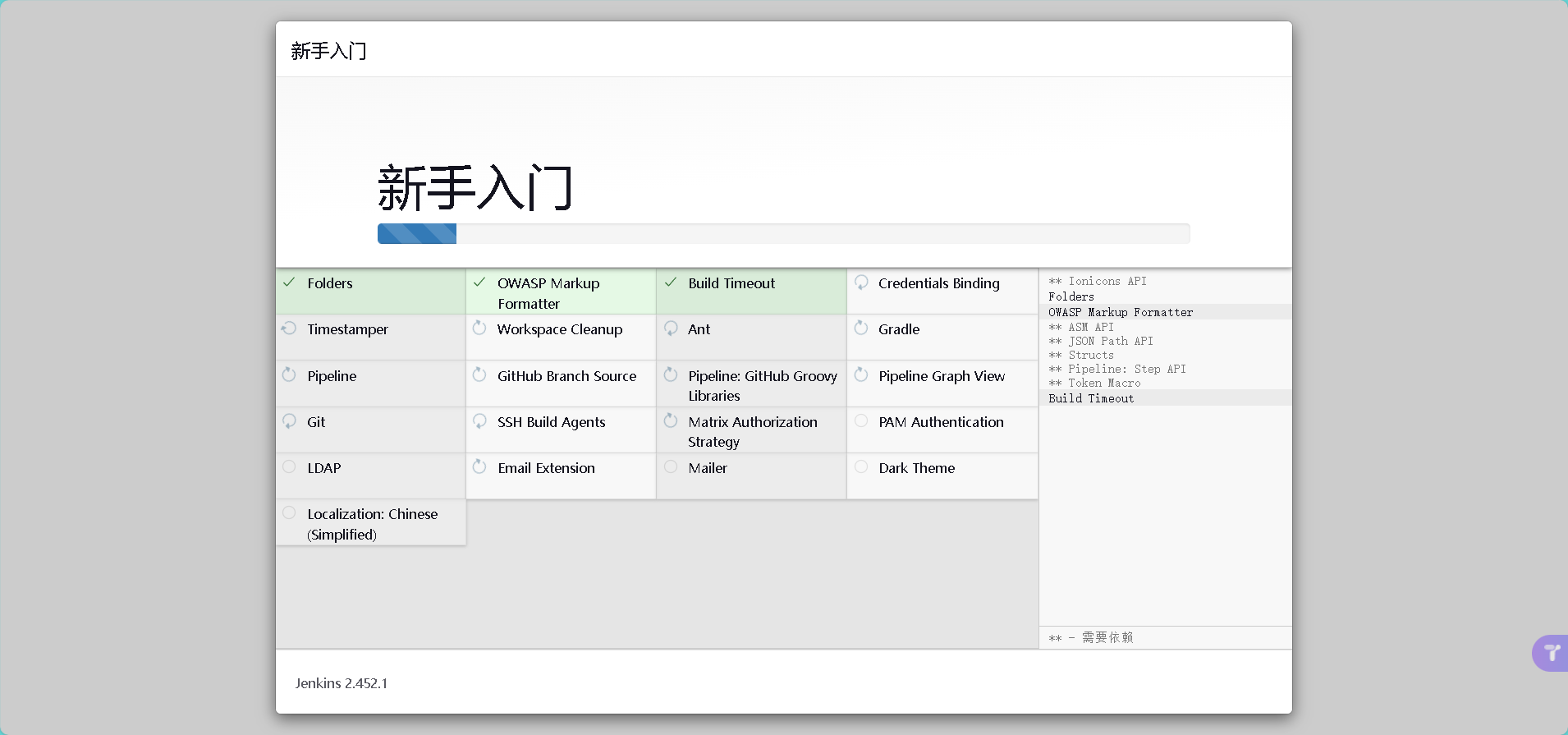1568x735 pixels.
Task: Select Pipeline: GitHub Groovy Libraries label
Action: tap(763, 386)
